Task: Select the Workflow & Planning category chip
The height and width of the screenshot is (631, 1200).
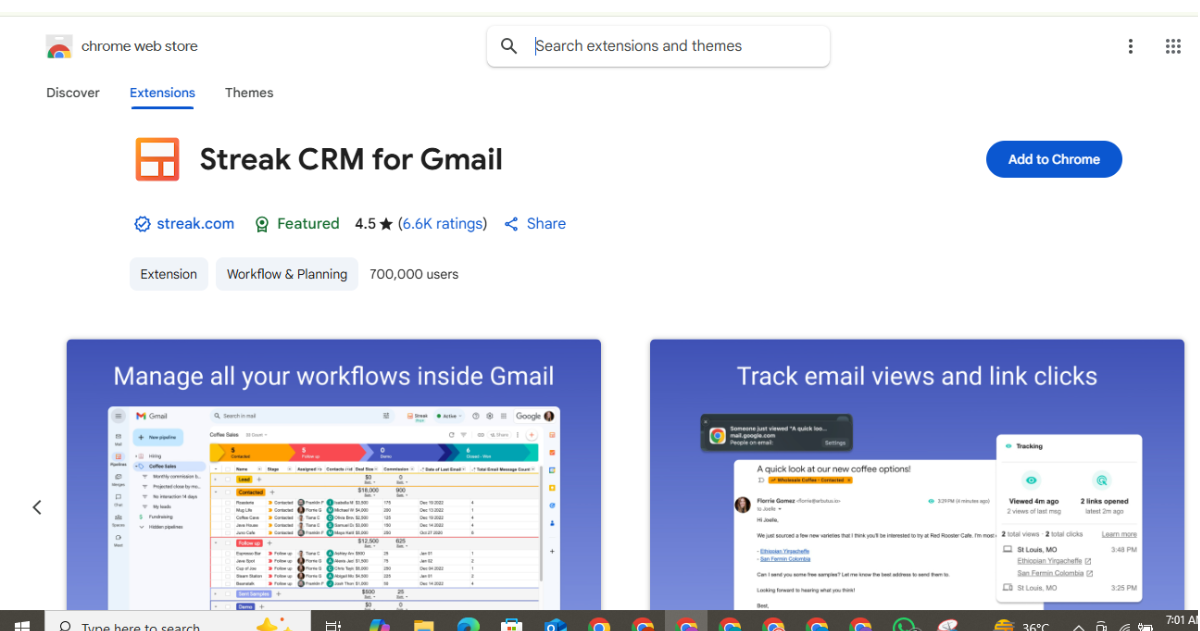Action: (x=287, y=274)
